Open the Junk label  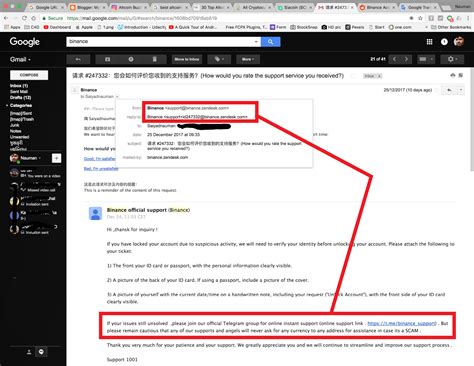(15, 125)
